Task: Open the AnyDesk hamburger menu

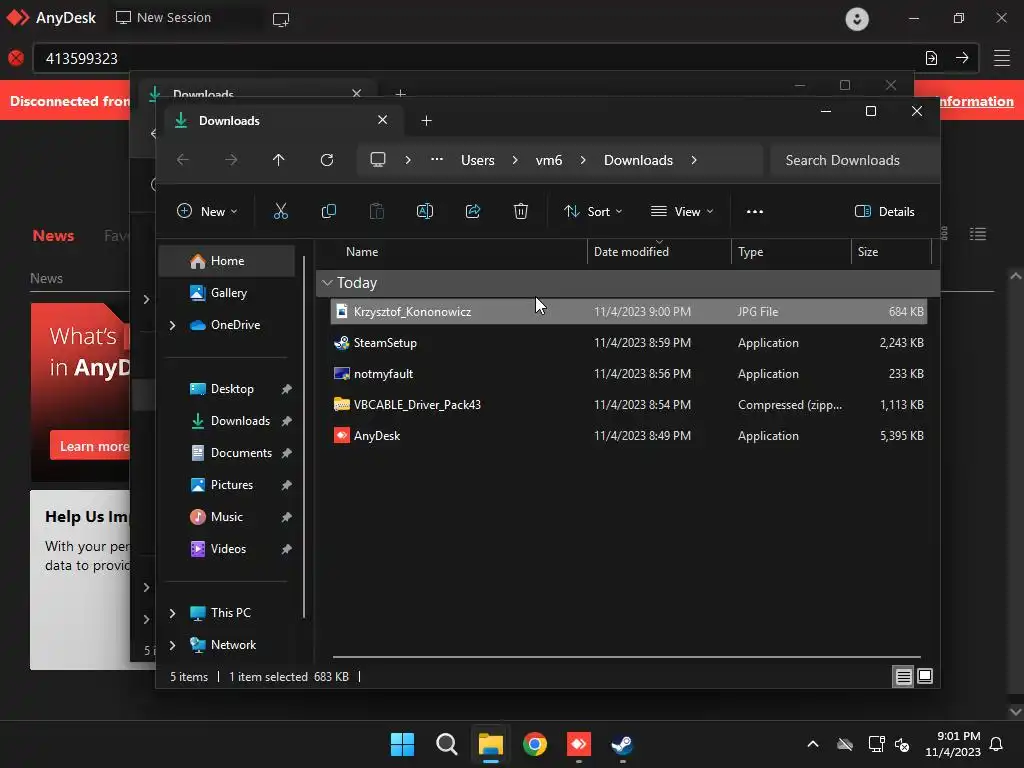Action: coord(1002,58)
